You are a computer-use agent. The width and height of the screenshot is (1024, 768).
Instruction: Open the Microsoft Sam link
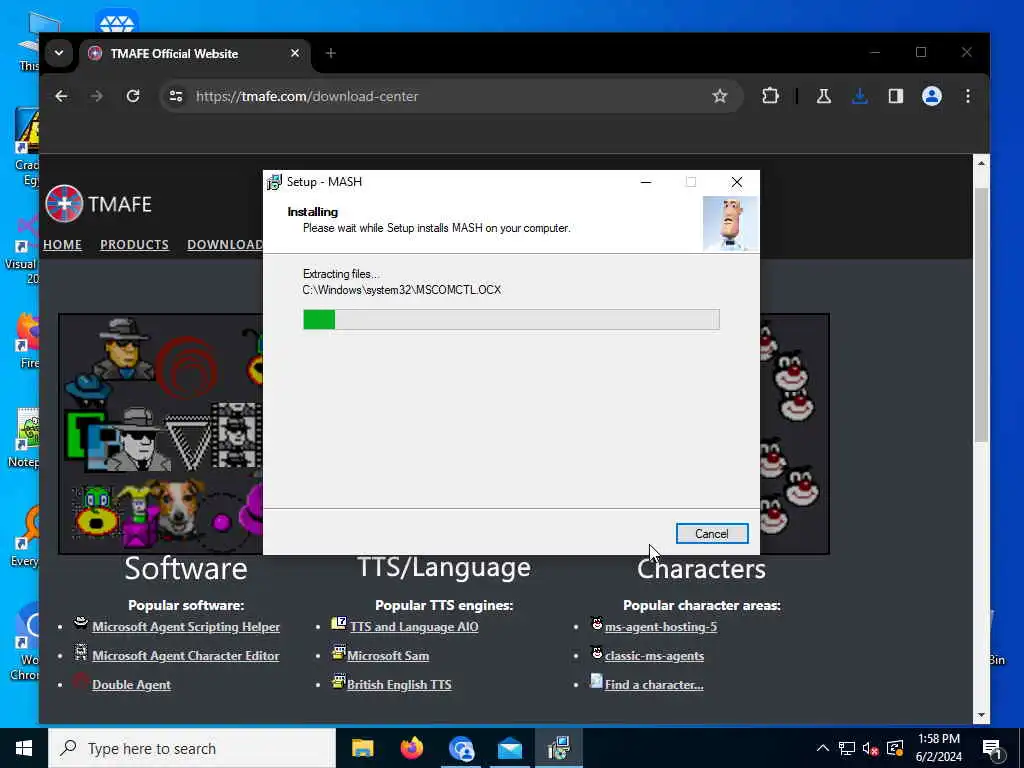coord(388,656)
